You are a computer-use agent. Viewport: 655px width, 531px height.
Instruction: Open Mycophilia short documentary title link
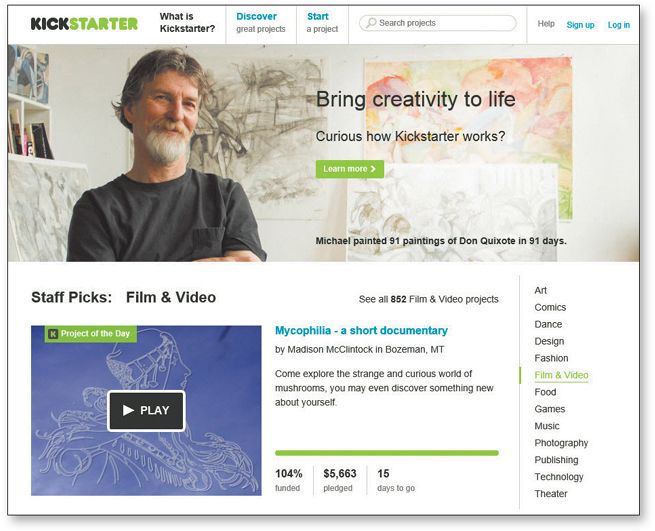point(361,330)
